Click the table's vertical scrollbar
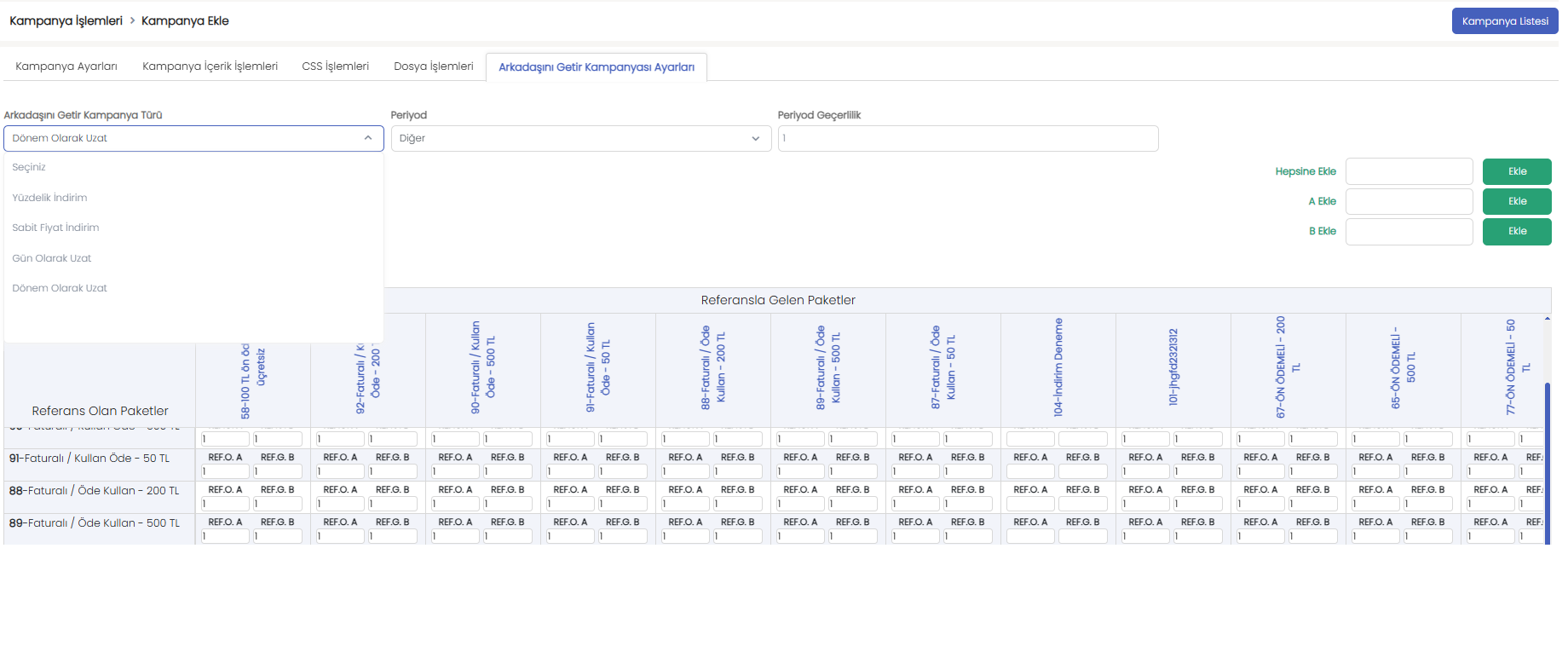The height and width of the screenshot is (658, 1568). coord(1547,460)
